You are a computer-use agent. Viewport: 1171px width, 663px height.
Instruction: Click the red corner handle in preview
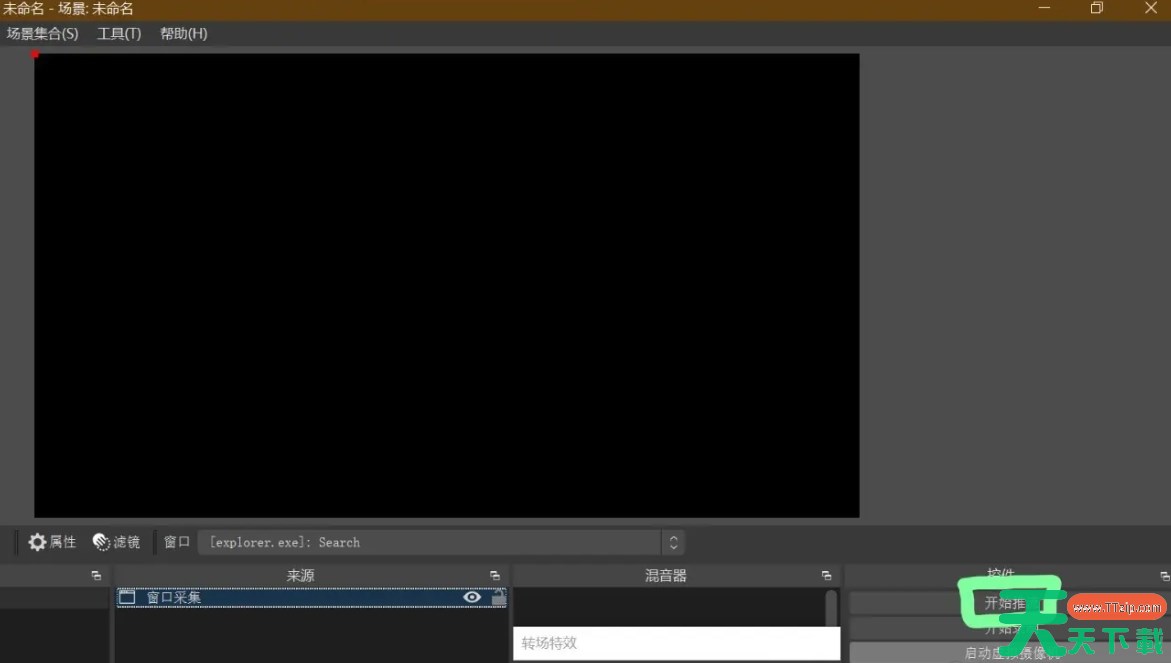35,54
